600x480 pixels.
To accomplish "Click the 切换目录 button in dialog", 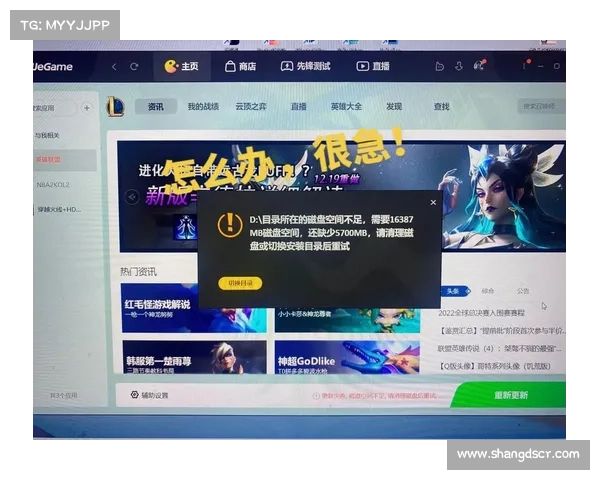I will pos(240,283).
